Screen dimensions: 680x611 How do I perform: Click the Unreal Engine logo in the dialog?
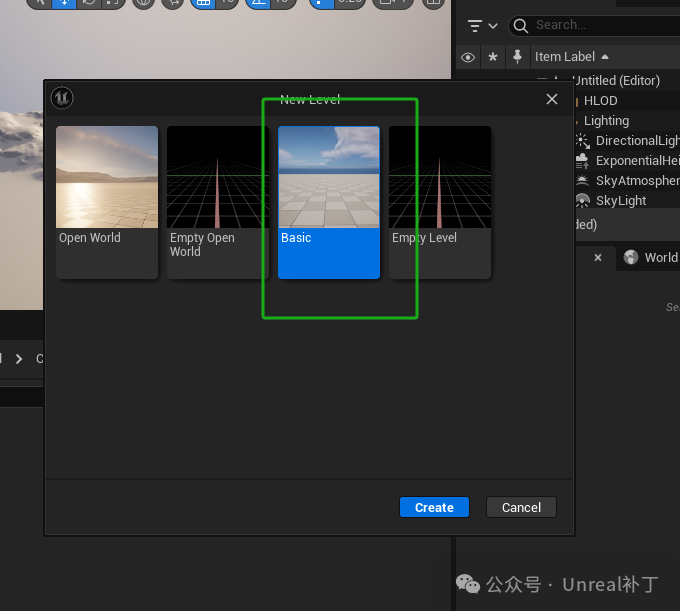coord(62,98)
